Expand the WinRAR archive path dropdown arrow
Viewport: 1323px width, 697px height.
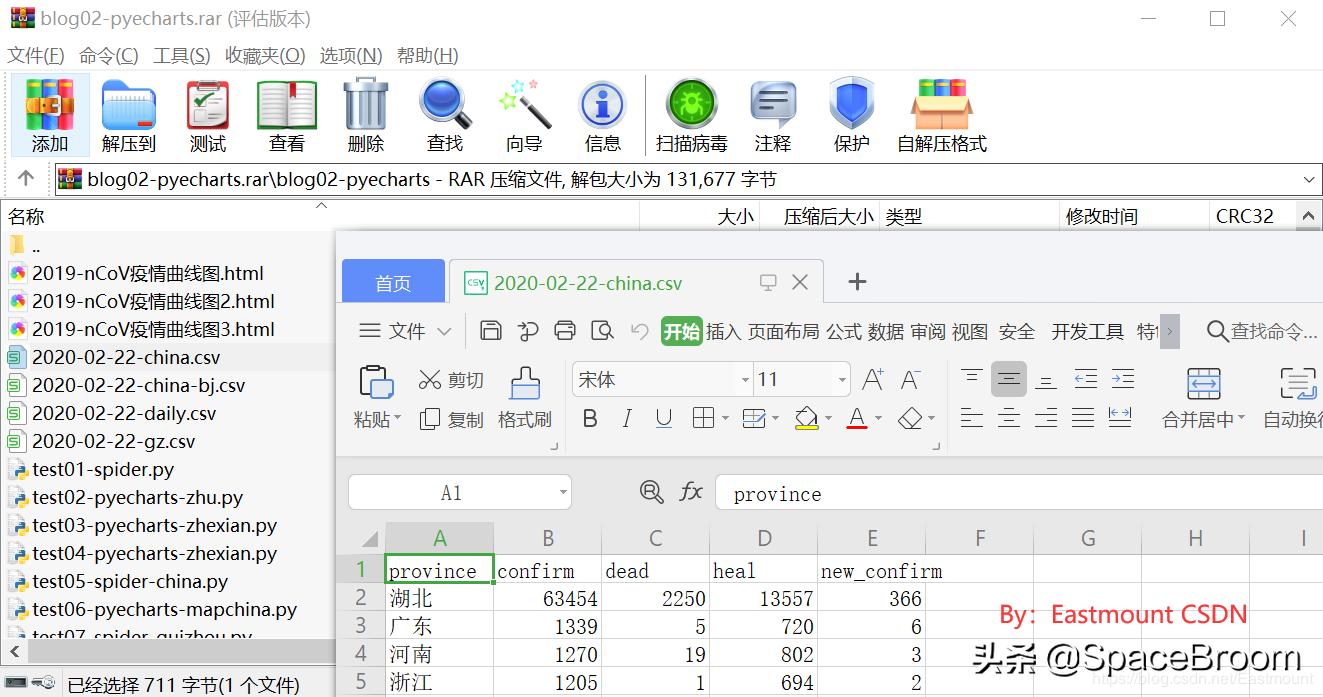(1311, 179)
